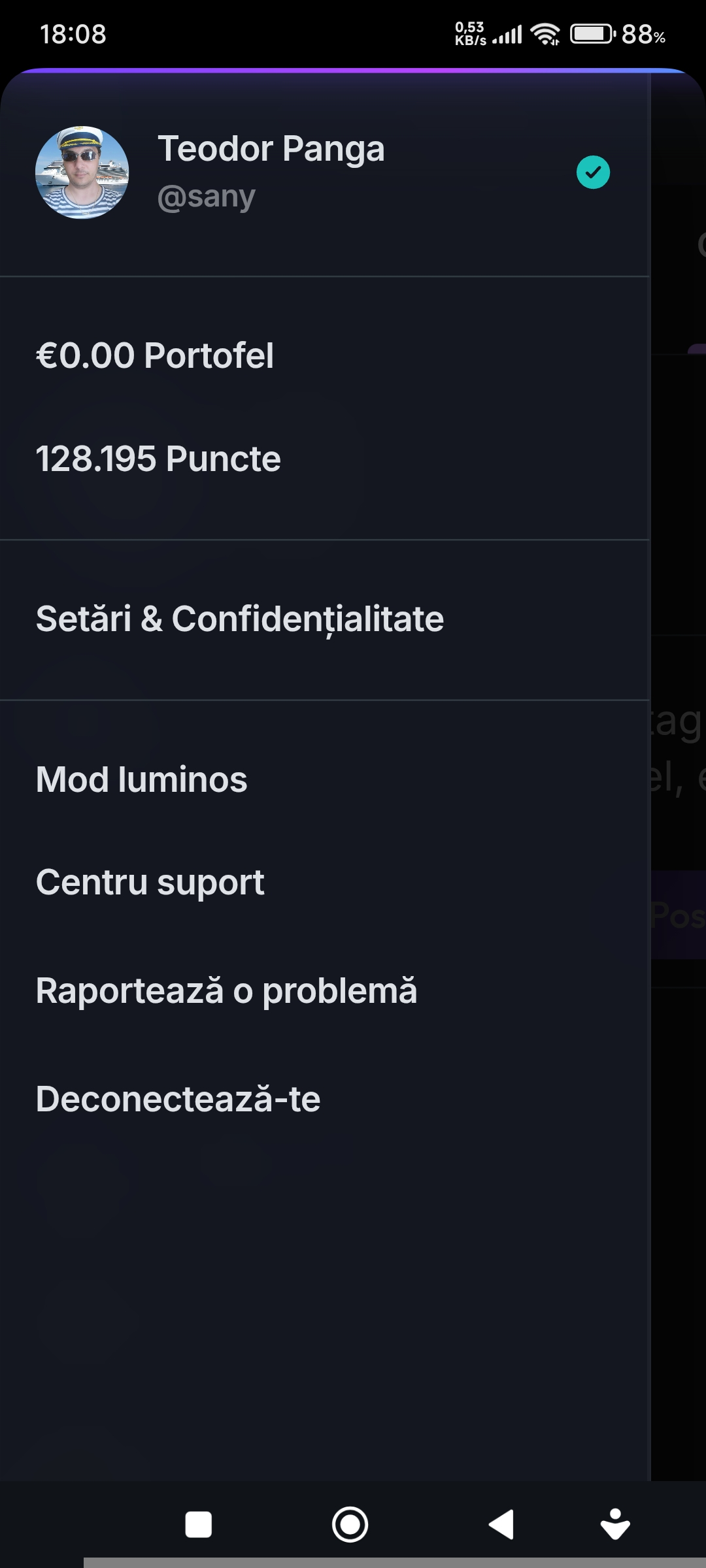Tap the accessibility person icon
Image resolution: width=706 pixels, height=1568 pixels.
[614, 1524]
